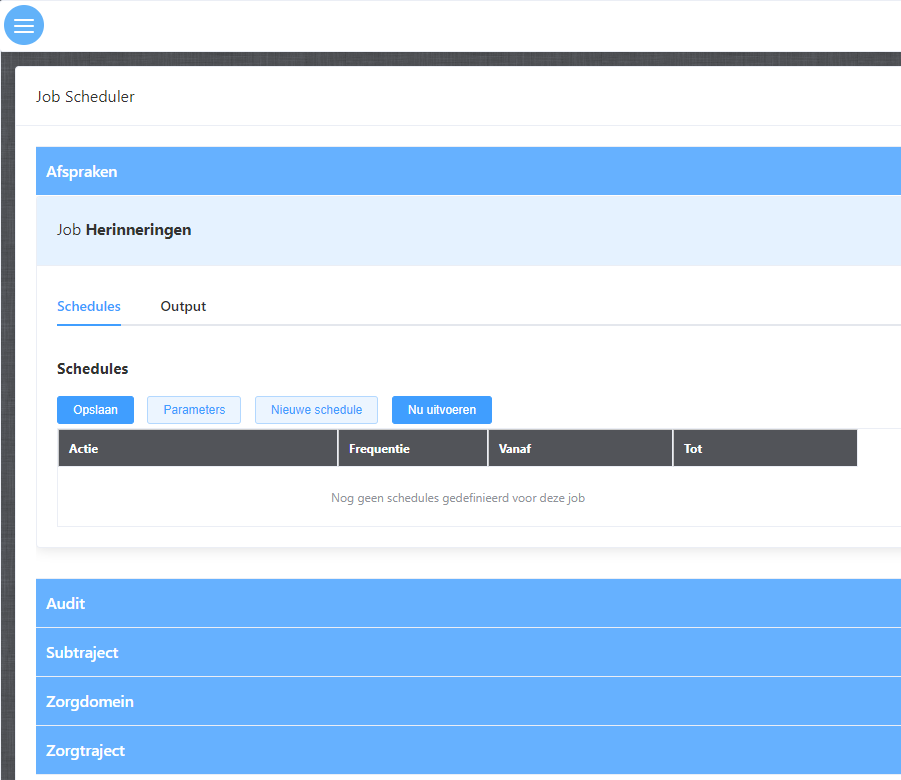The image size is (901, 780).
Task: Click the Opslaan button
Action: point(95,410)
